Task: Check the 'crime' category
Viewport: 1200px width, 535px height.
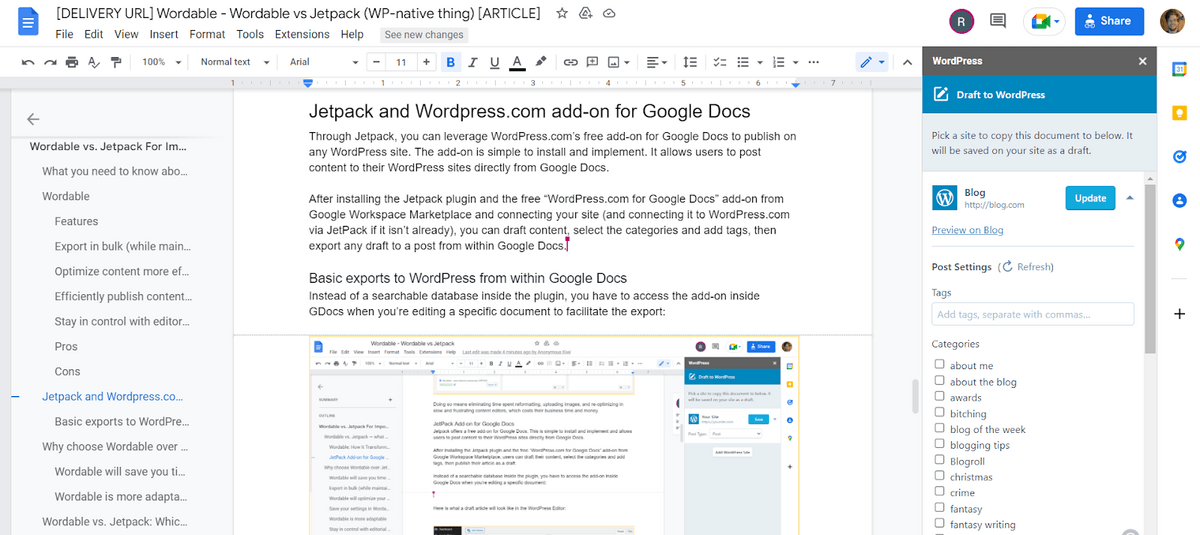Action: click(939, 492)
